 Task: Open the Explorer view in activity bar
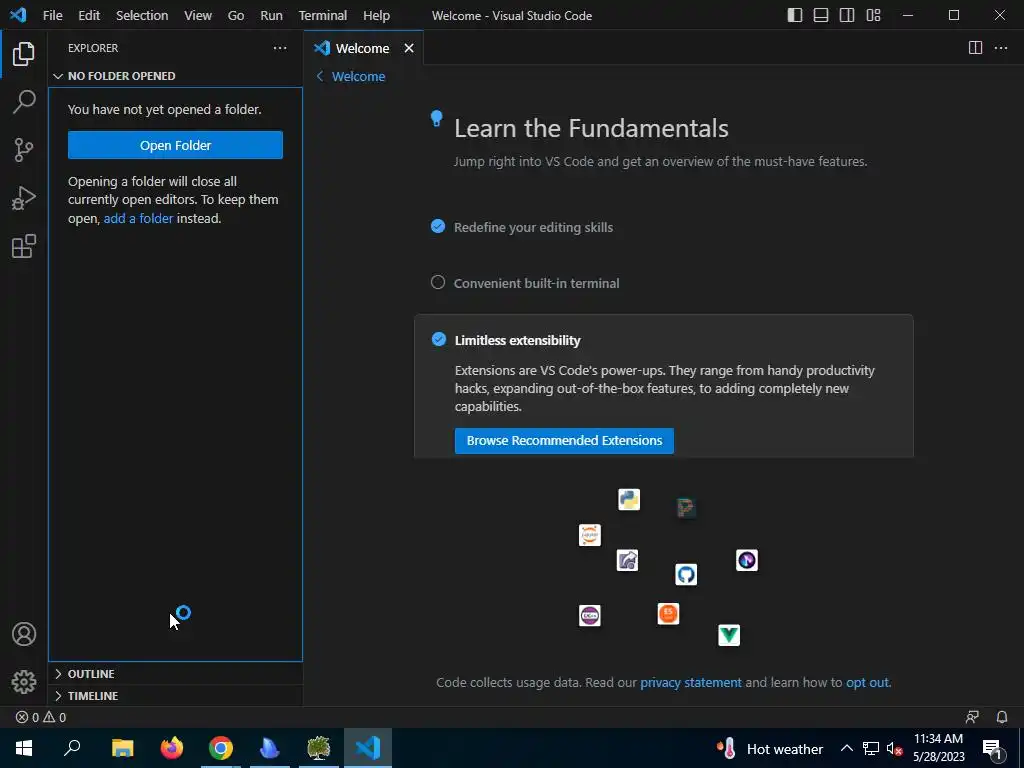click(24, 54)
